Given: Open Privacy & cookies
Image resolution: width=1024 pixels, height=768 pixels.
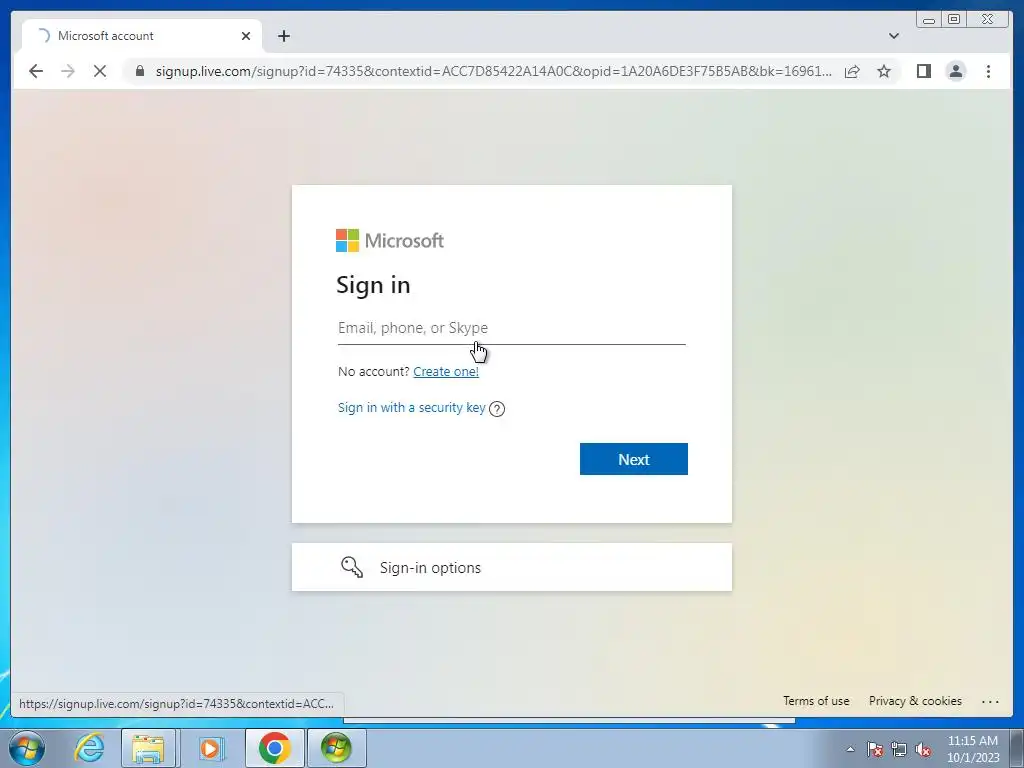Looking at the screenshot, I should 915,701.
